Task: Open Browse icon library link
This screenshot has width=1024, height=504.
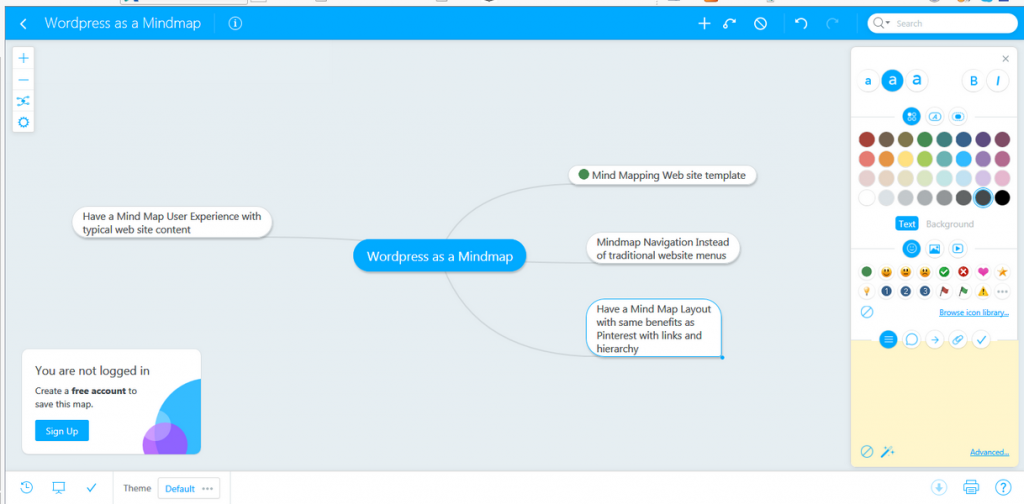Action: [974, 313]
